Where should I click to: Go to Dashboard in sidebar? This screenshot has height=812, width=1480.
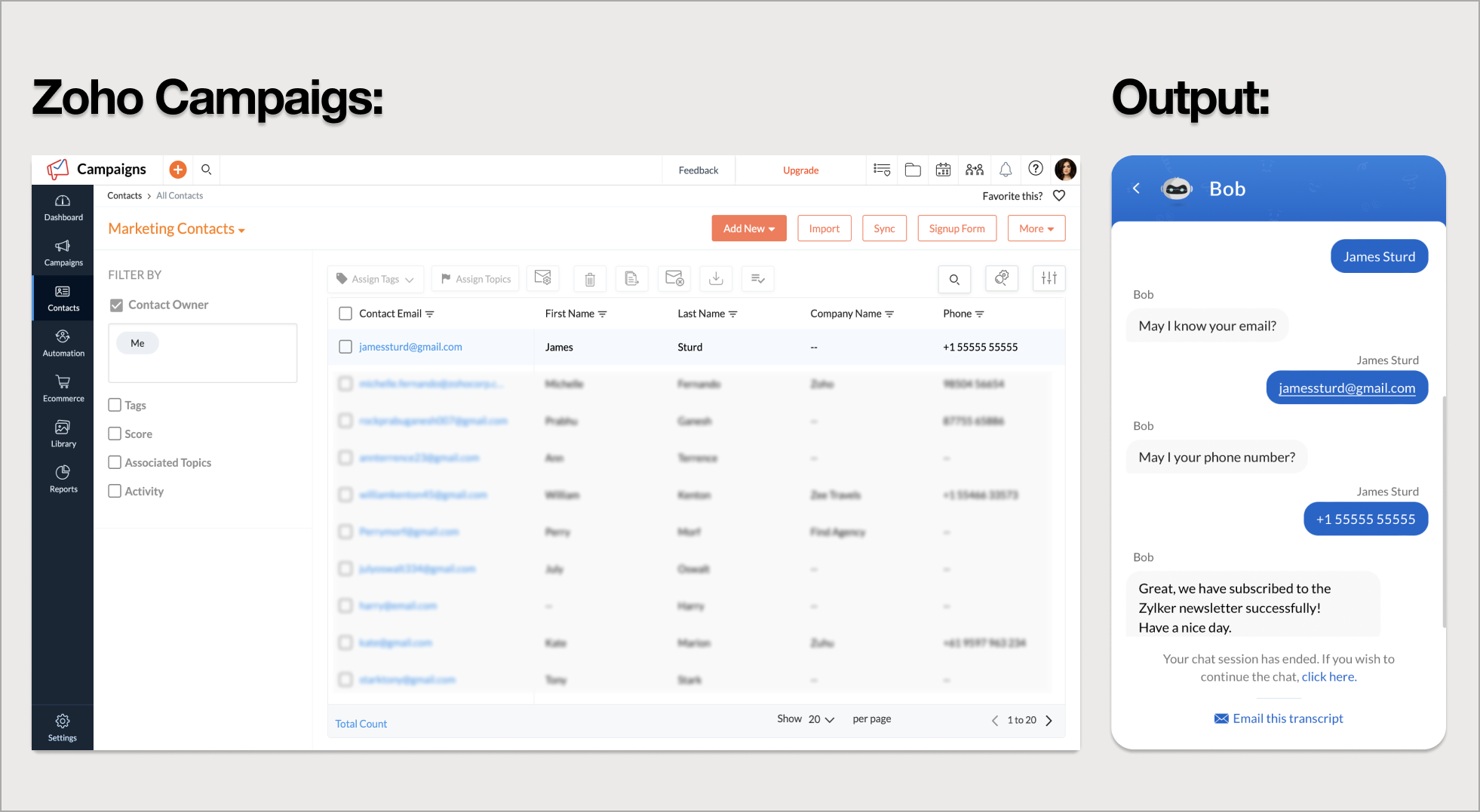63,208
